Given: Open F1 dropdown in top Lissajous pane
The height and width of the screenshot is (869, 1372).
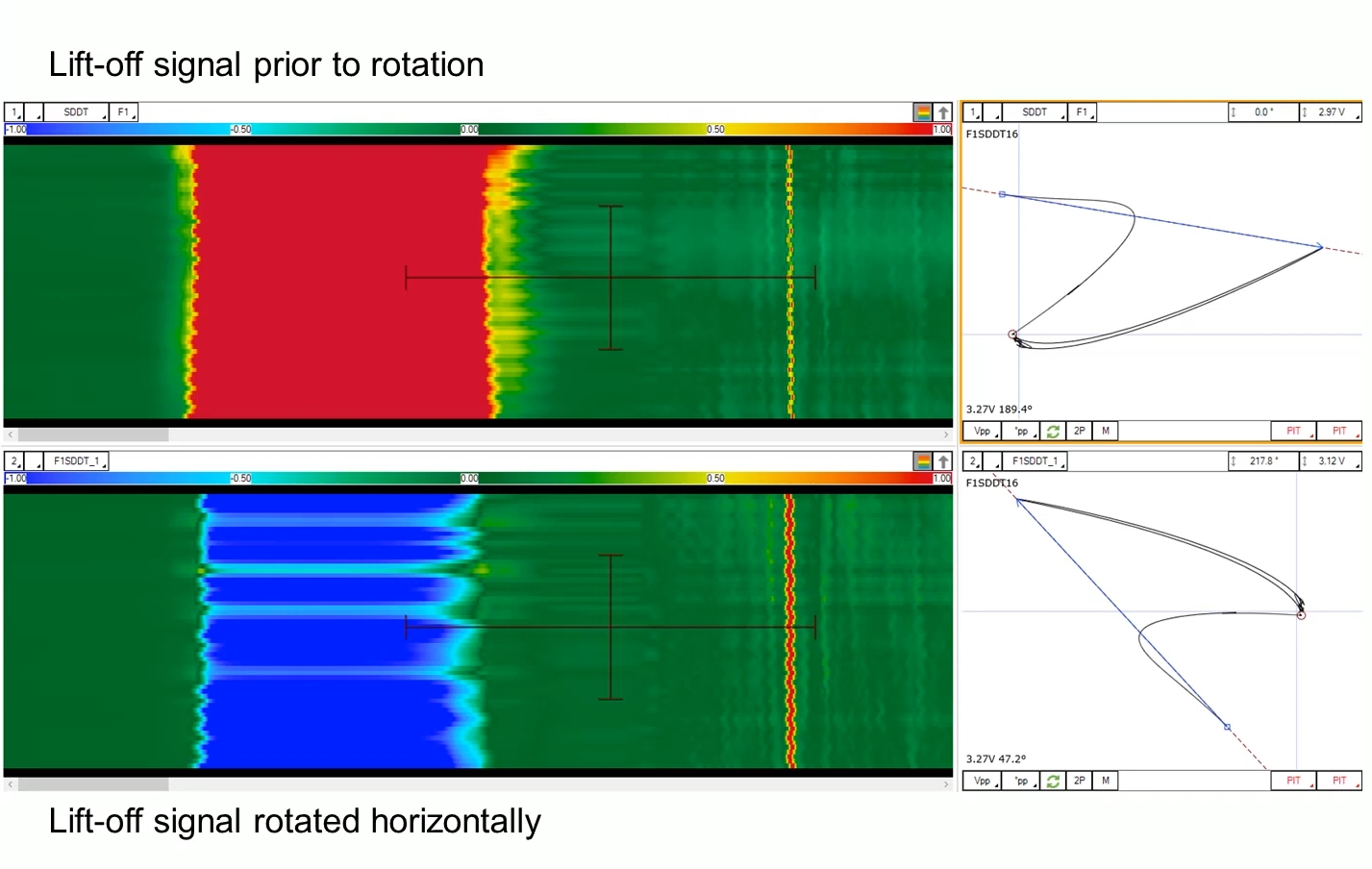Looking at the screenshot, I should point(1083,112).
